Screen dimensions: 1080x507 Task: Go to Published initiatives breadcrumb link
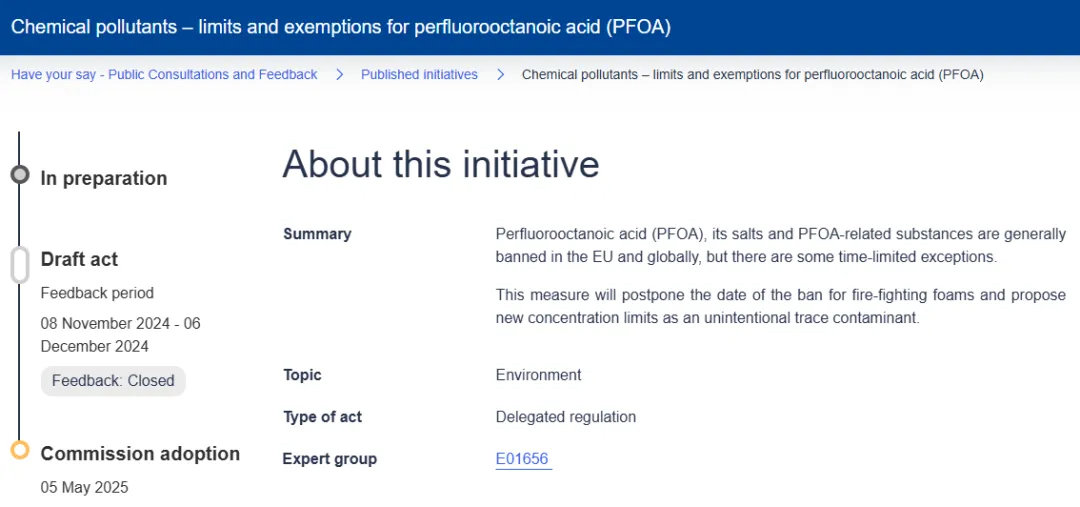[419, 75]
